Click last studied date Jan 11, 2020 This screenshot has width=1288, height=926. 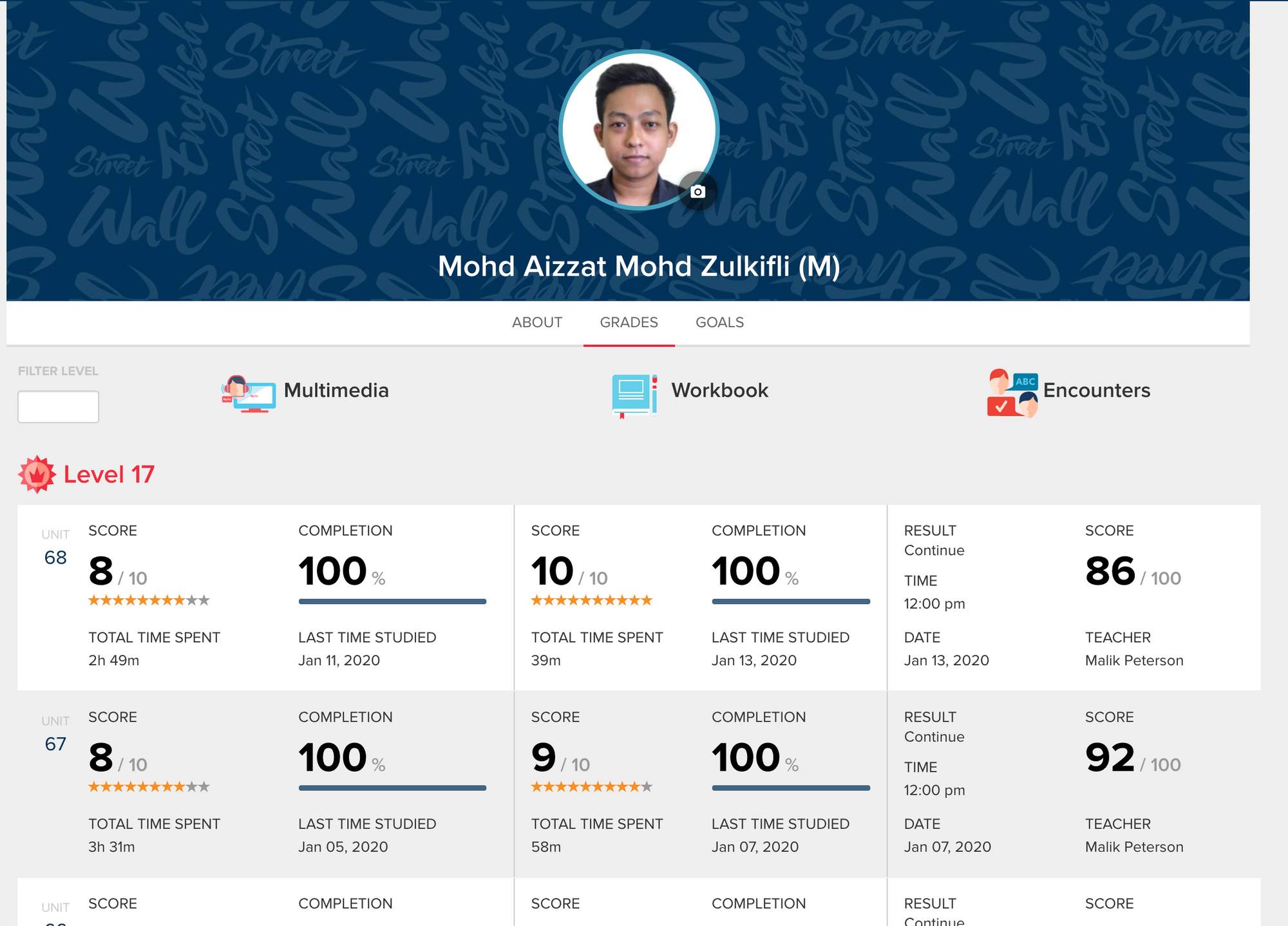point(339,661)
